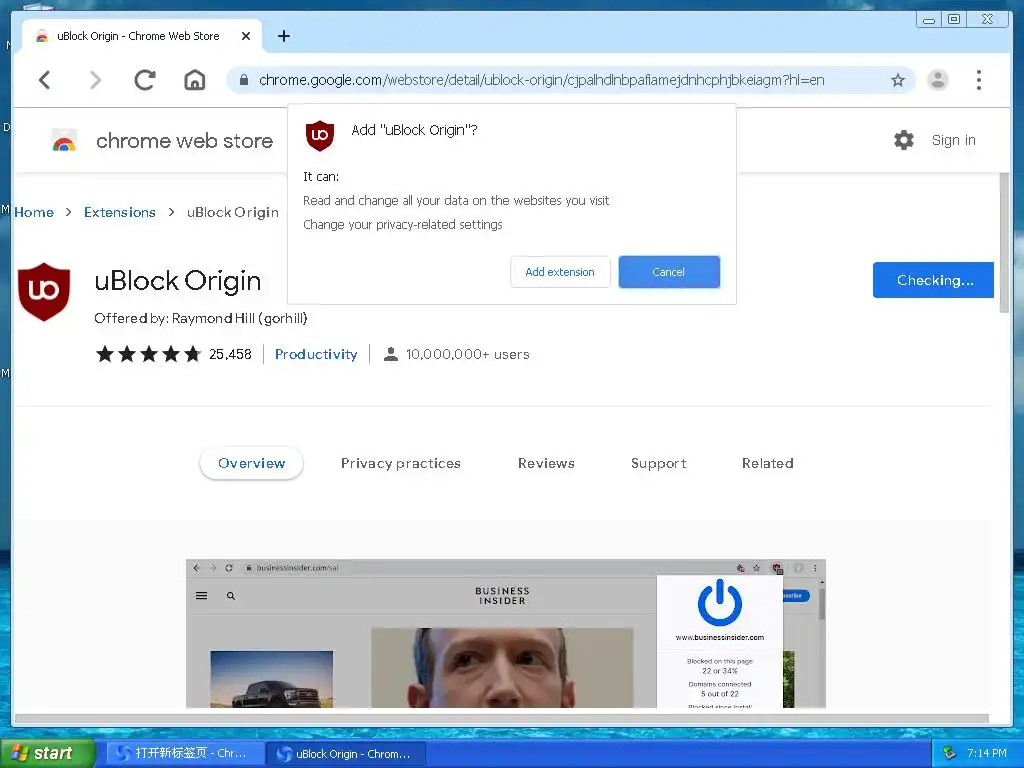
Task: Click the system tray network icon
Action: [950, 753]
